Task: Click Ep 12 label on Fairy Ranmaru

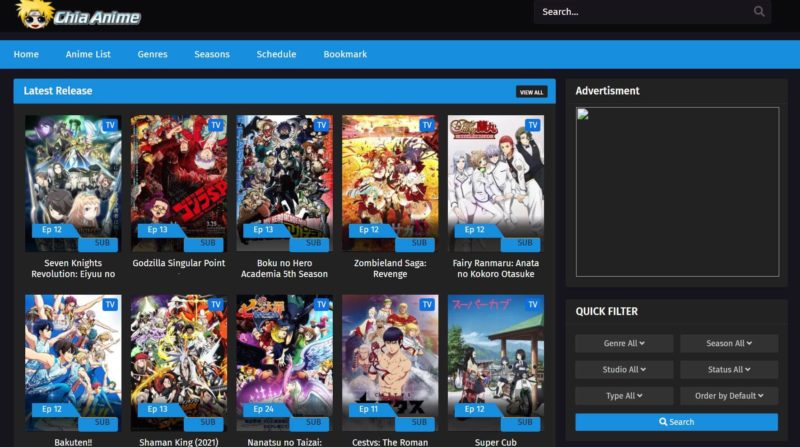Action: [x=474, y=230]
